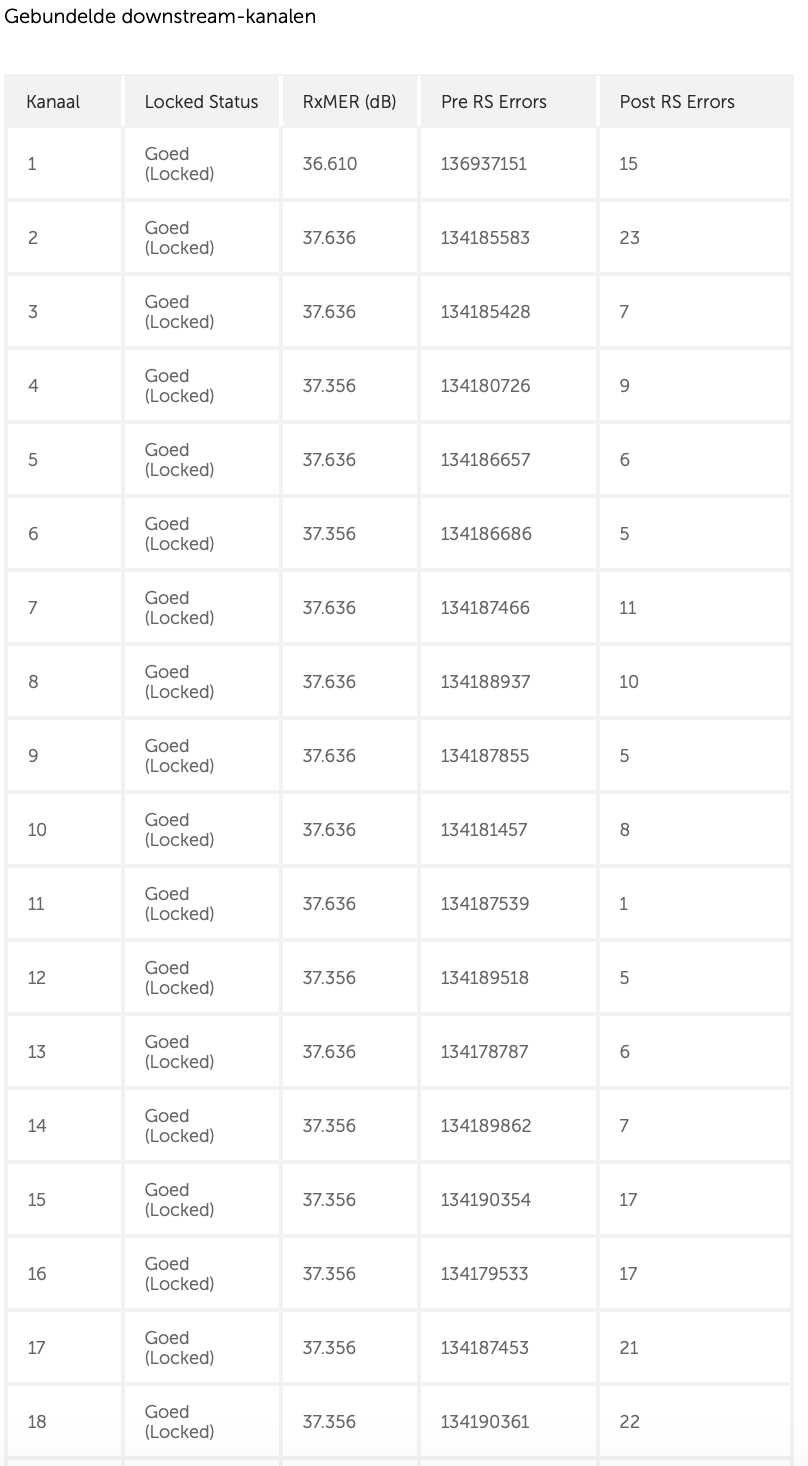Select Pre RS Errors value 134186686
The height and width of the screenshot is (1466, 808).
[486, 534]
